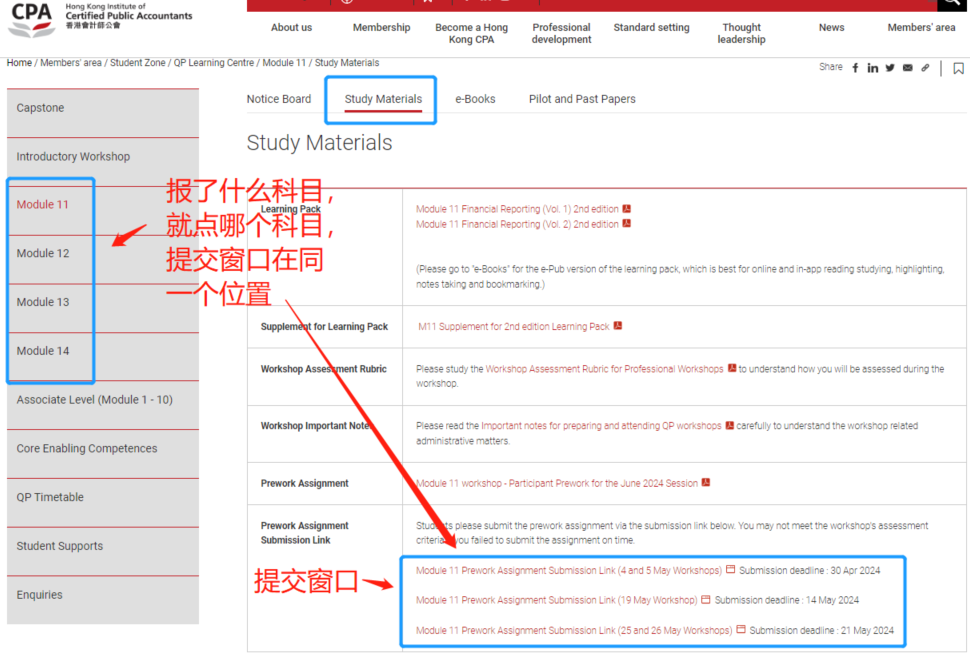Open the 4 and 5 May Workshops submission link

click(x=568, y=571)
